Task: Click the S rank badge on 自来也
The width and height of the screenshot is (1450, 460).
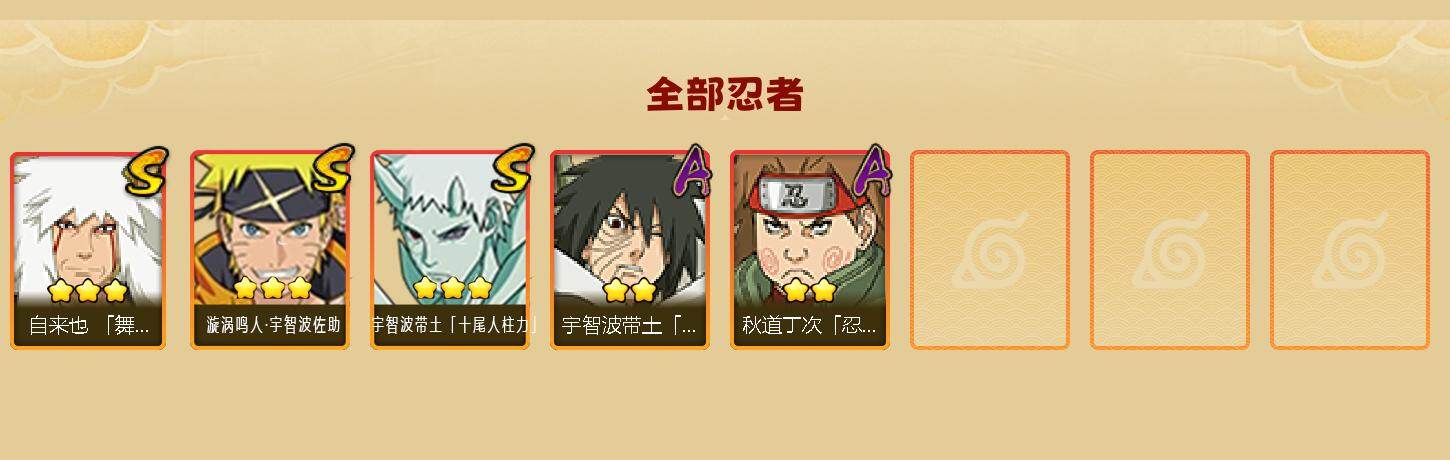Action: pyautogui.click(x=146, y=170)
